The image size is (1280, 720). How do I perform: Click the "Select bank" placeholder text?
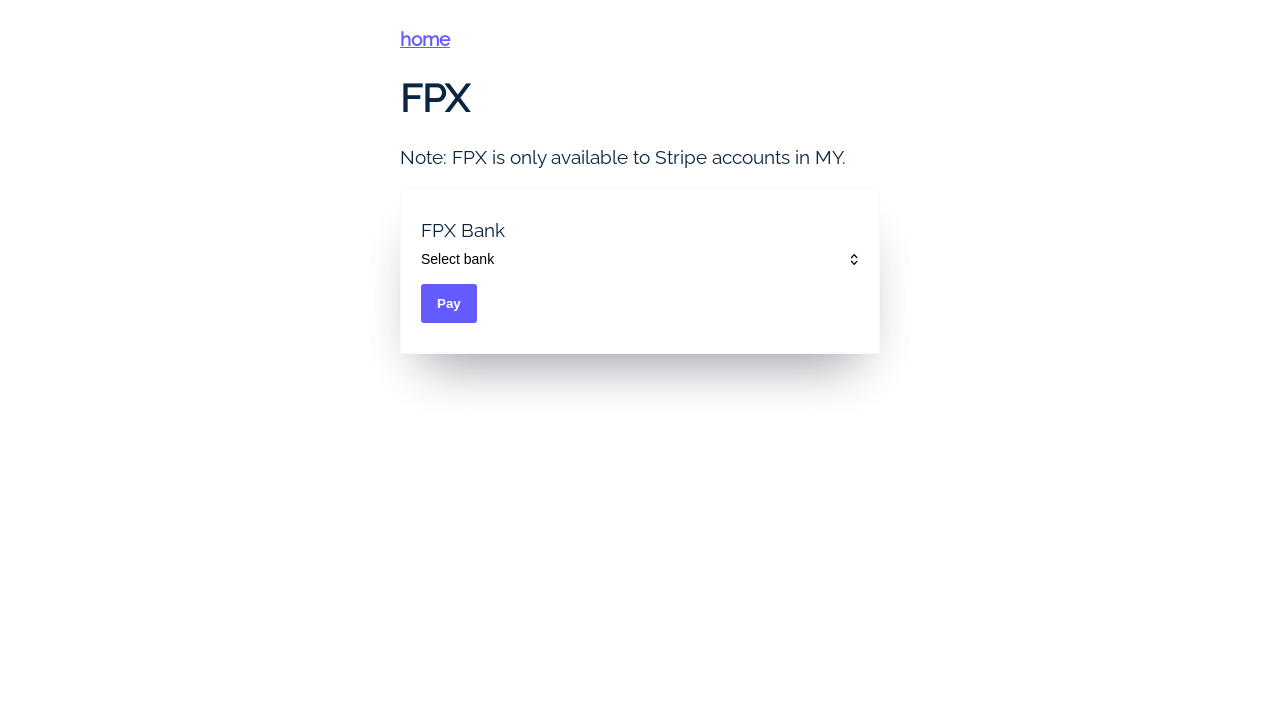[458, 259]
